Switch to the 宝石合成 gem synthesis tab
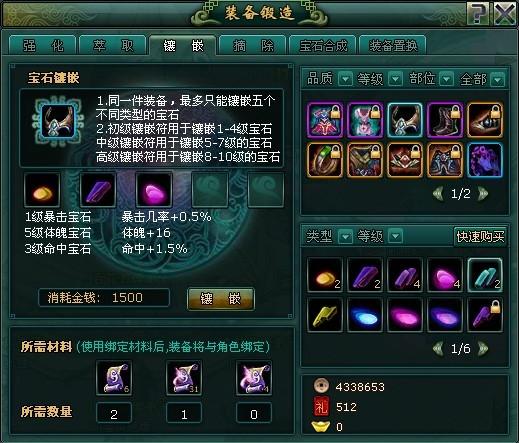The image size is (519, 443). click(x=323, y=45)
